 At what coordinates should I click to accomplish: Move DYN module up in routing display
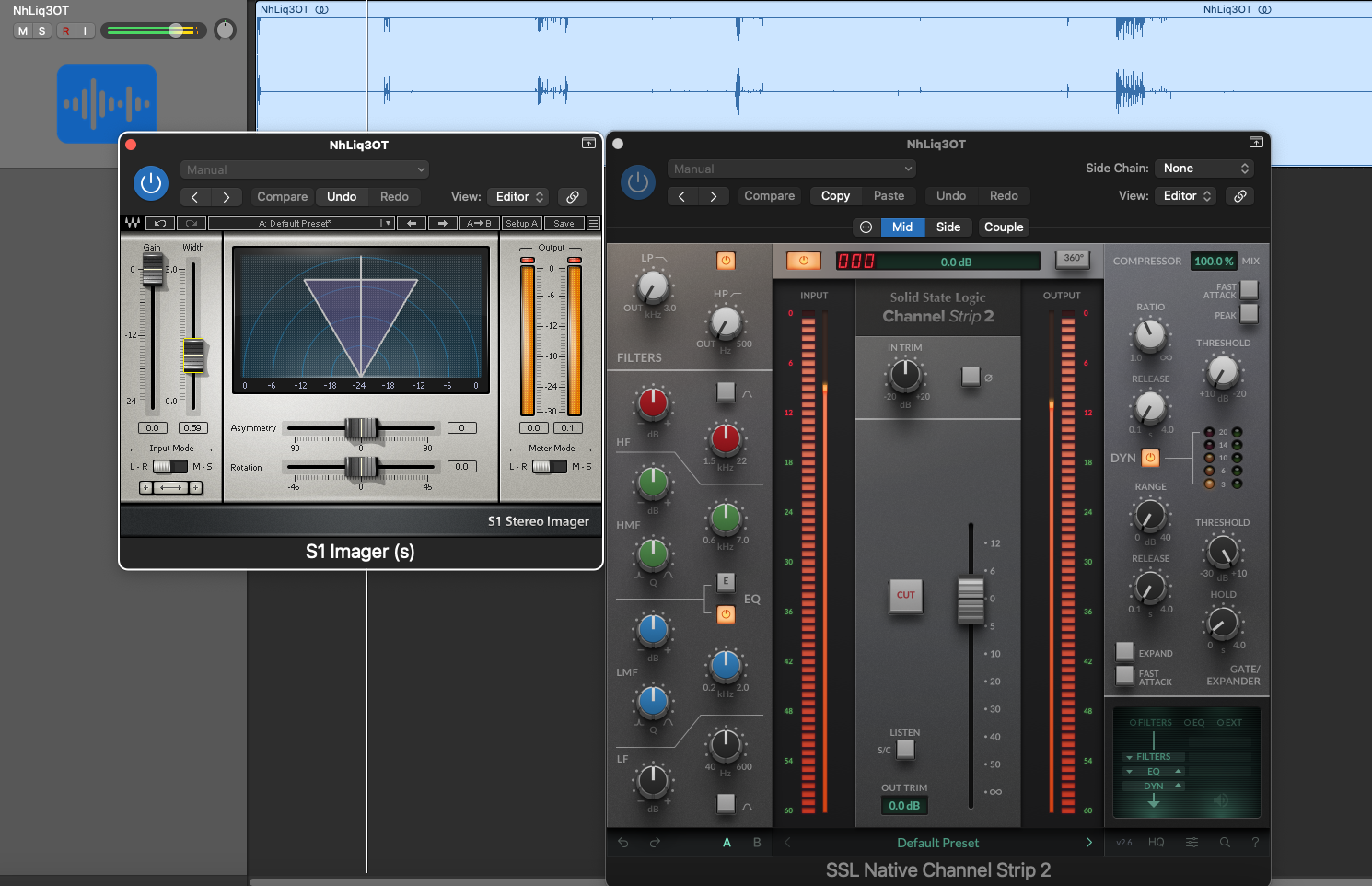1178,786
